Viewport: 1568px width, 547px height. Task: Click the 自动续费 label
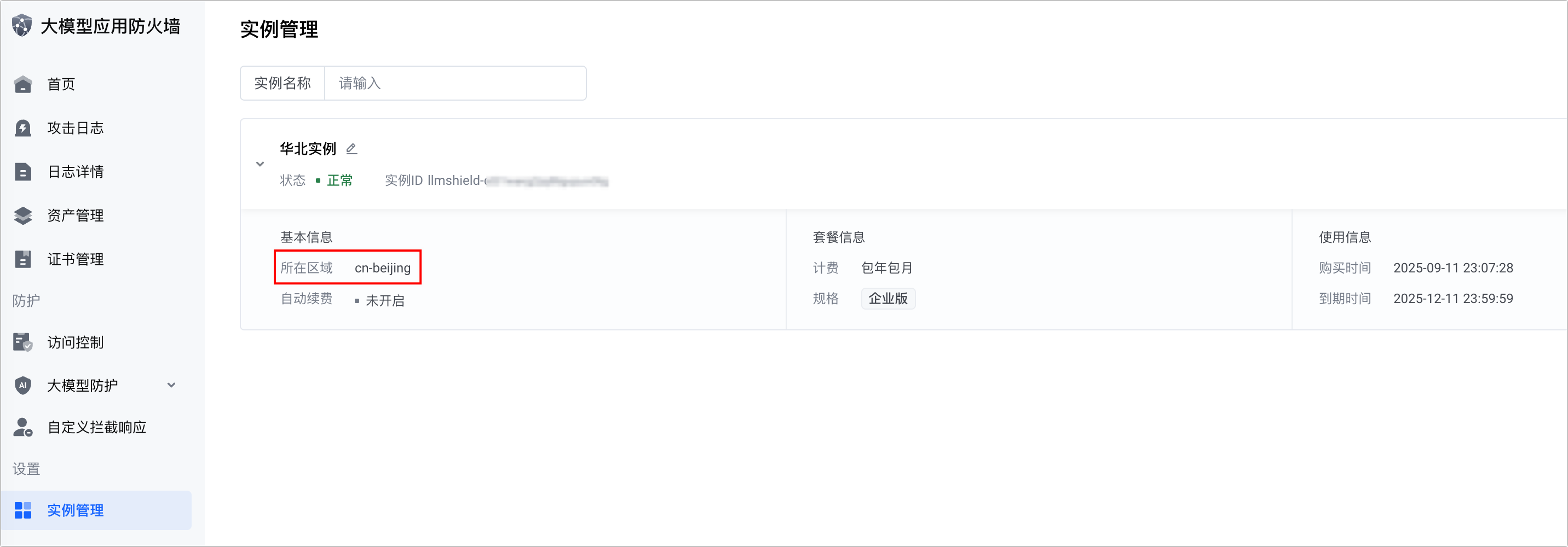[x=306, y=298]
